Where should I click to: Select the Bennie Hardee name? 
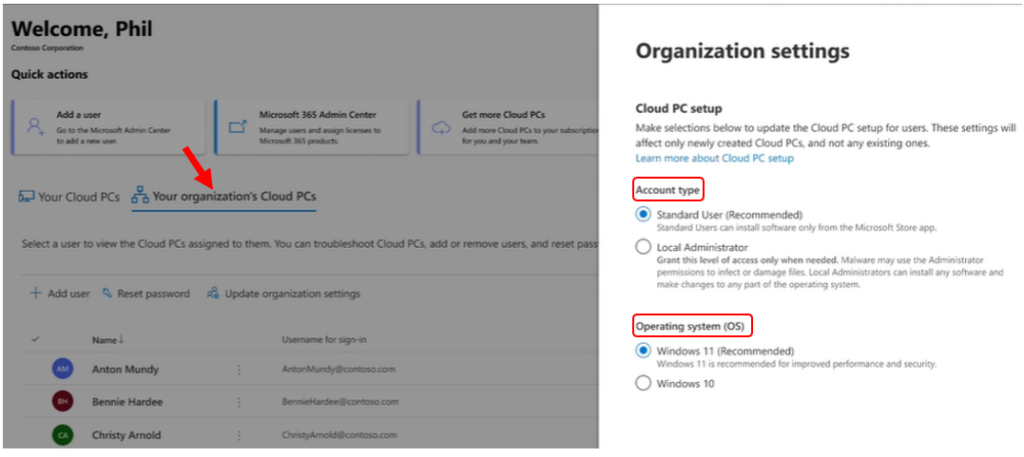[127, 402]
